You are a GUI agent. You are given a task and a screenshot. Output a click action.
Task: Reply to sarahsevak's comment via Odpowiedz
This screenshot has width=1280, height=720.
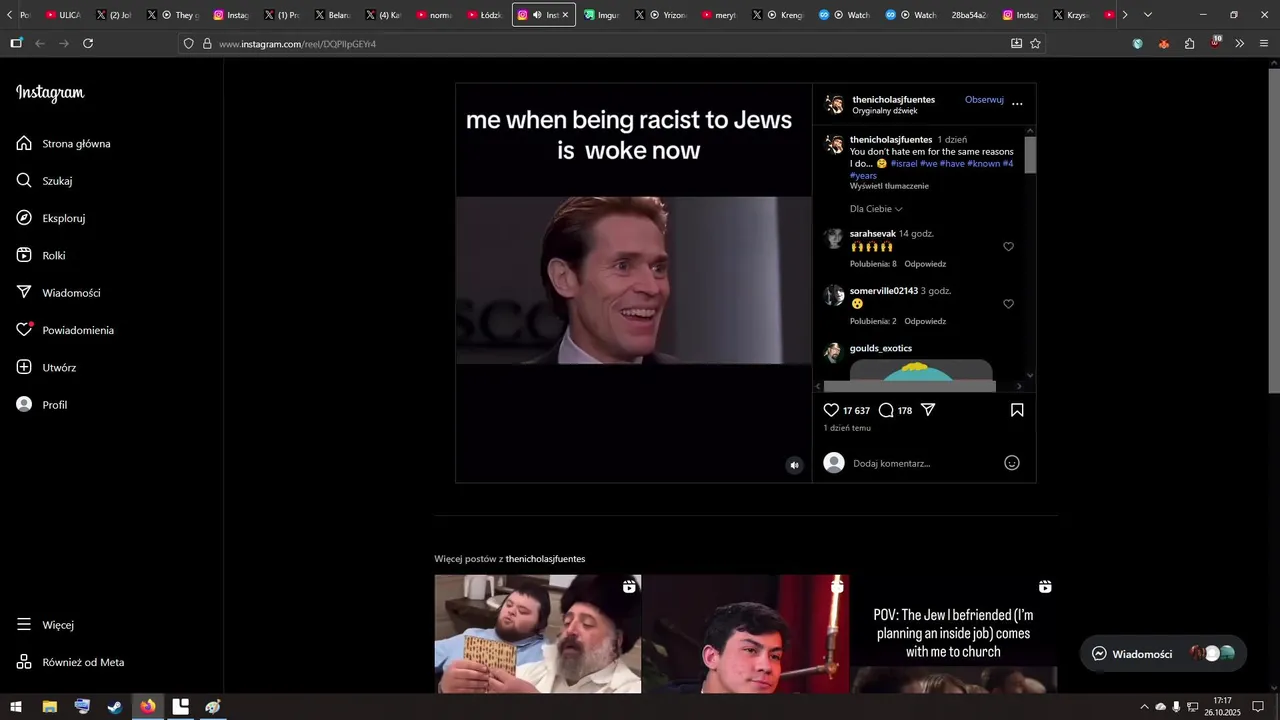[x=925, y=264]
